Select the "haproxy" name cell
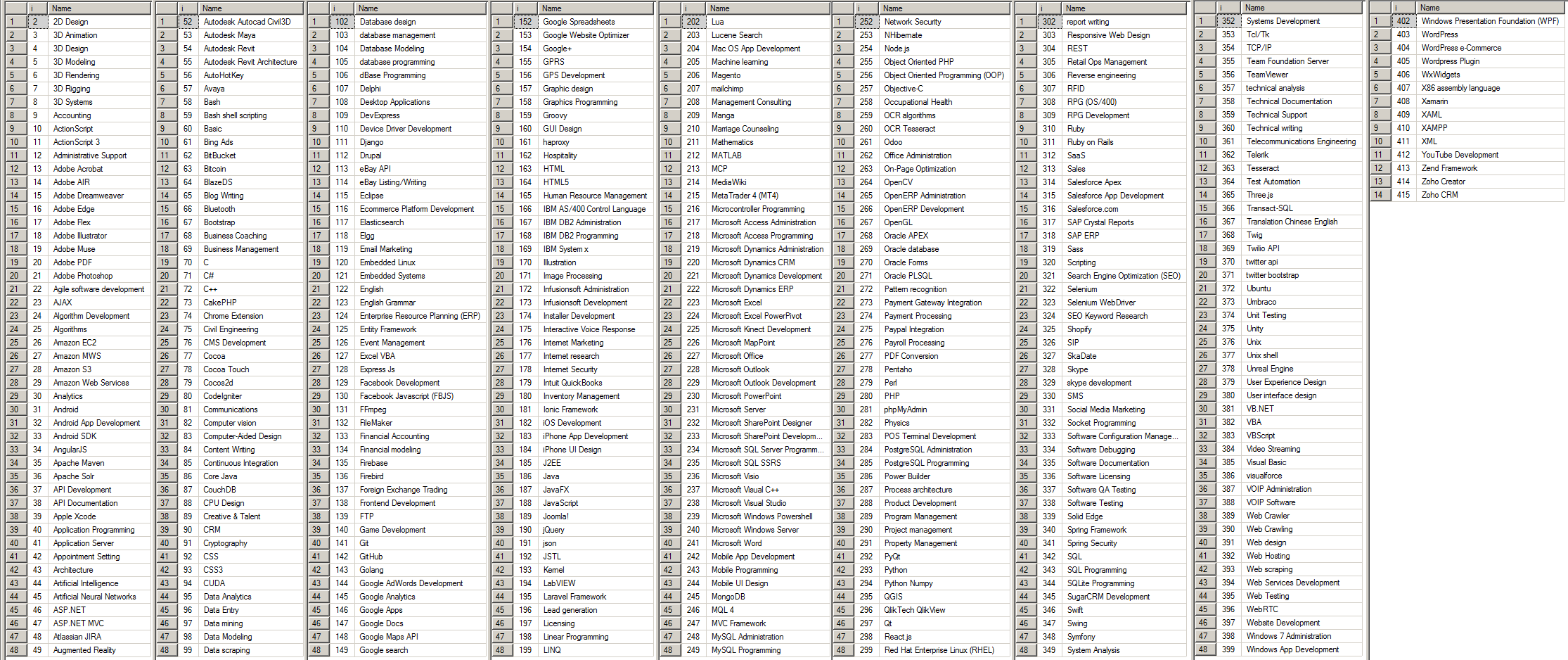The width and height of the screenshot is (1568, 660). [596, 142]
